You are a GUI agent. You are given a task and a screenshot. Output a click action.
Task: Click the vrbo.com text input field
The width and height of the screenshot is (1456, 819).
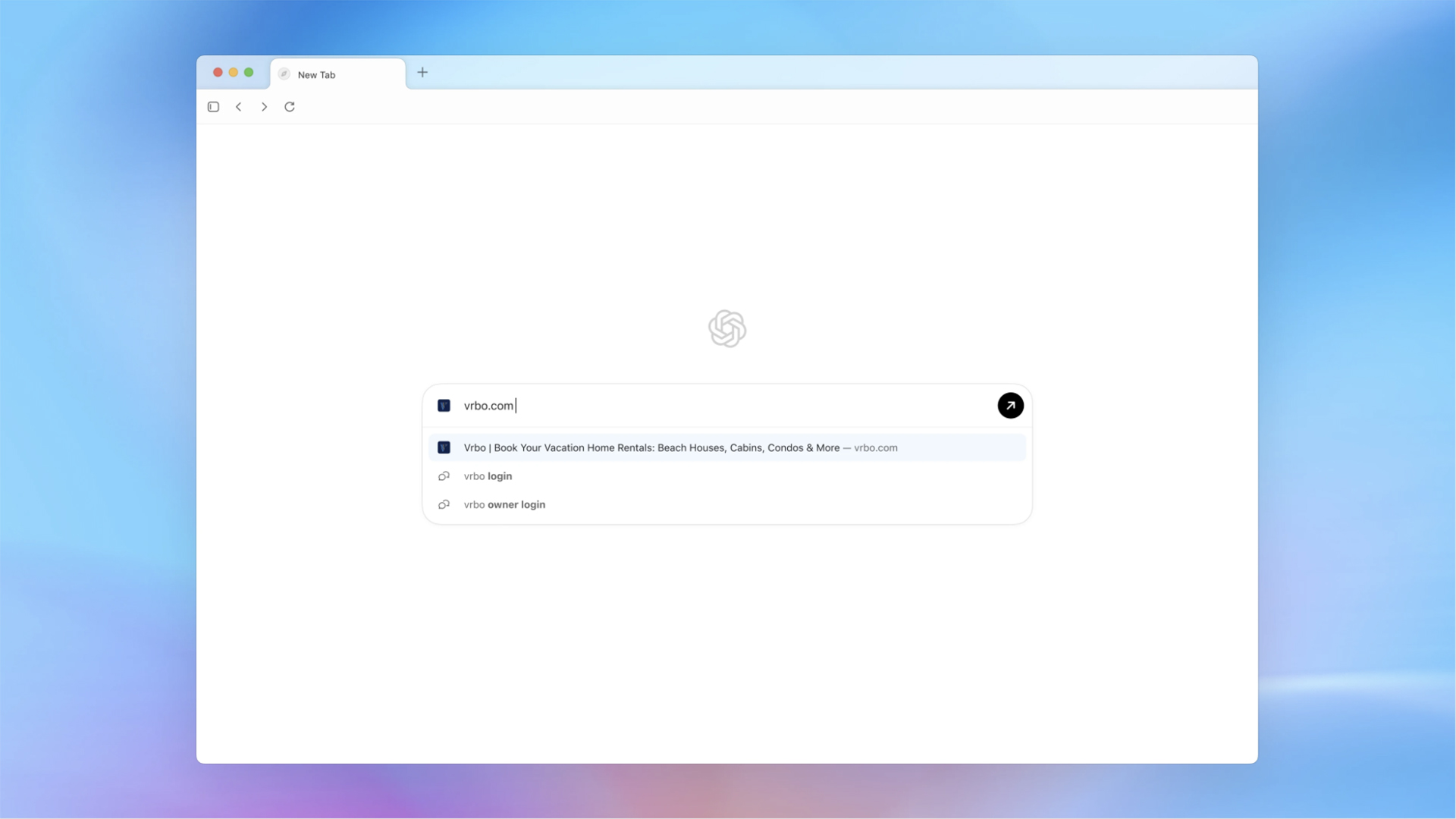point(720,406)
